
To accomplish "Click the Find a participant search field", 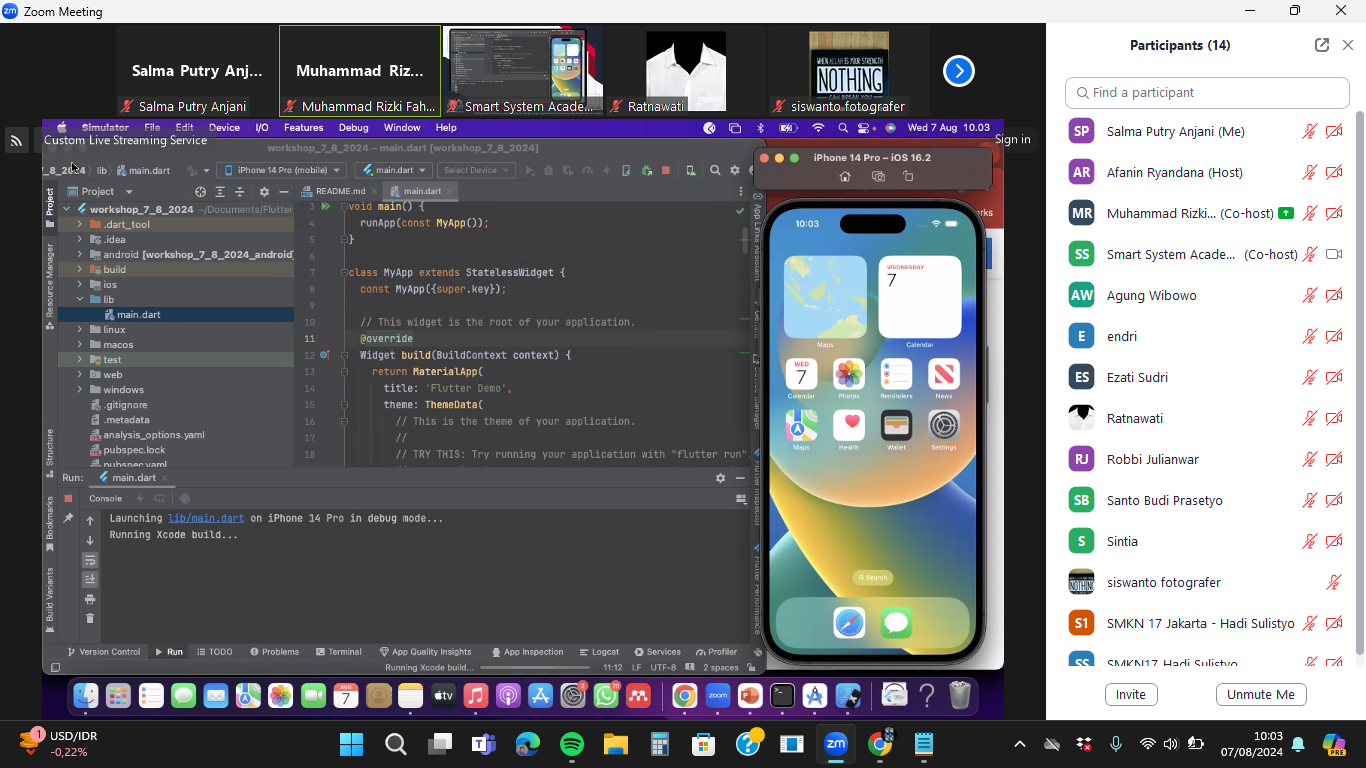I will 1207,92.
